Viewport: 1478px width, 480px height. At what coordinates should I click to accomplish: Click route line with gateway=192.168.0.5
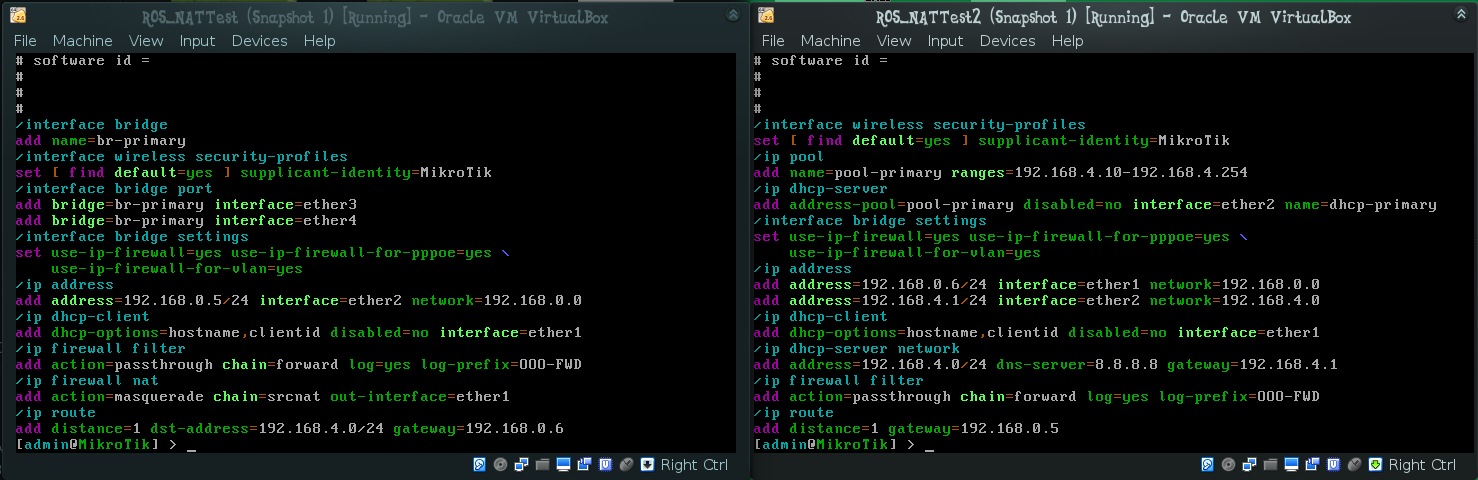click(906, 429)
